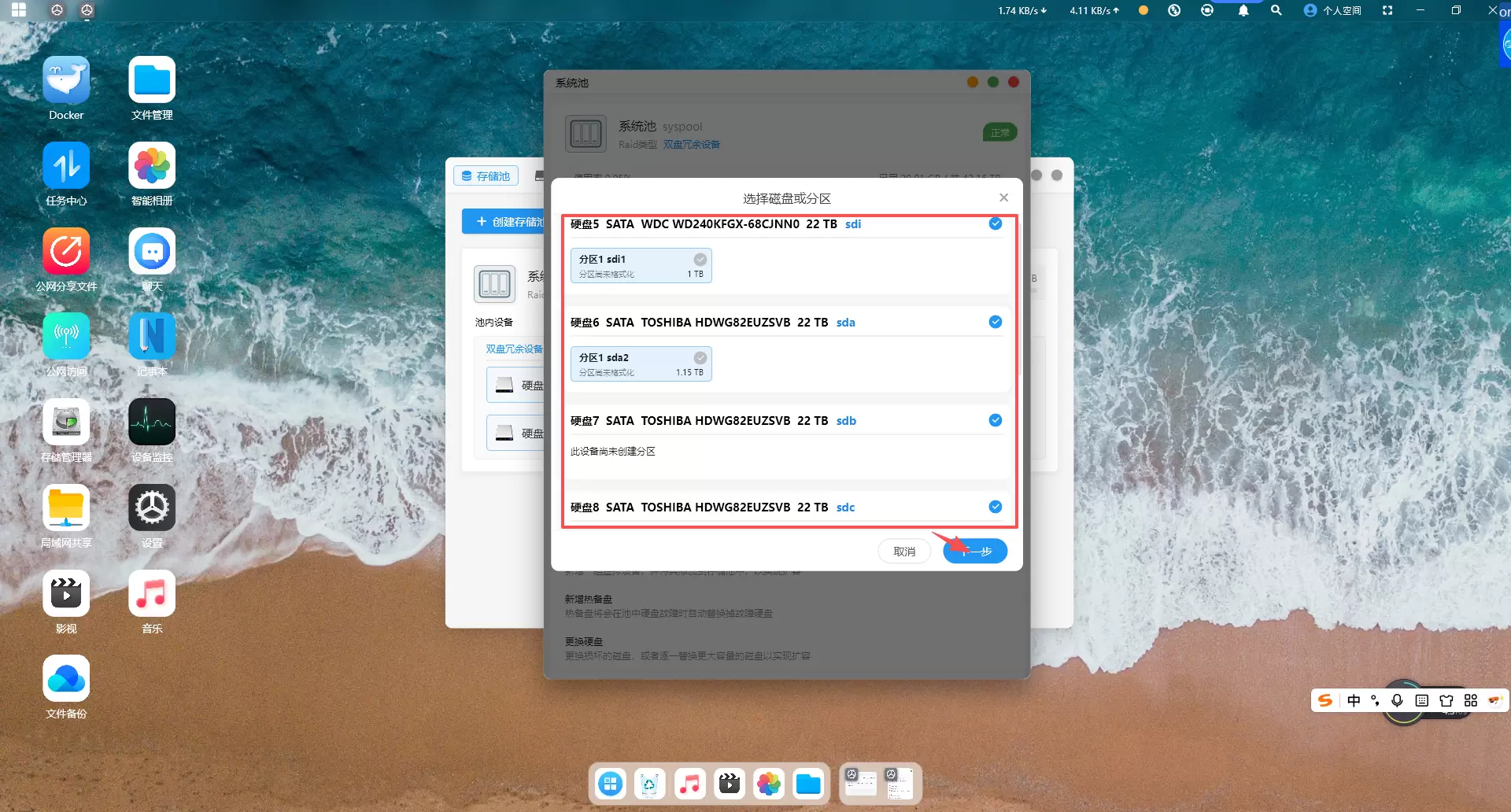Uncheck 硬盘5 WDC disk checkbox

tap(995, 224)
